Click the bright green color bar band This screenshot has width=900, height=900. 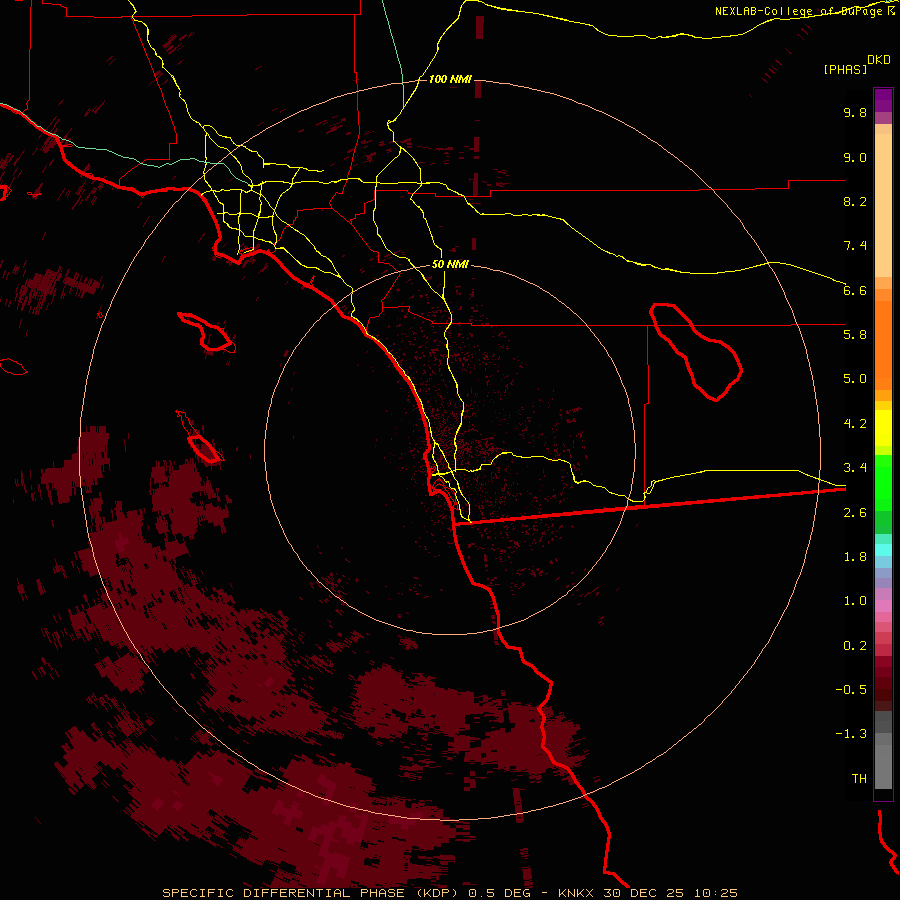883,482
